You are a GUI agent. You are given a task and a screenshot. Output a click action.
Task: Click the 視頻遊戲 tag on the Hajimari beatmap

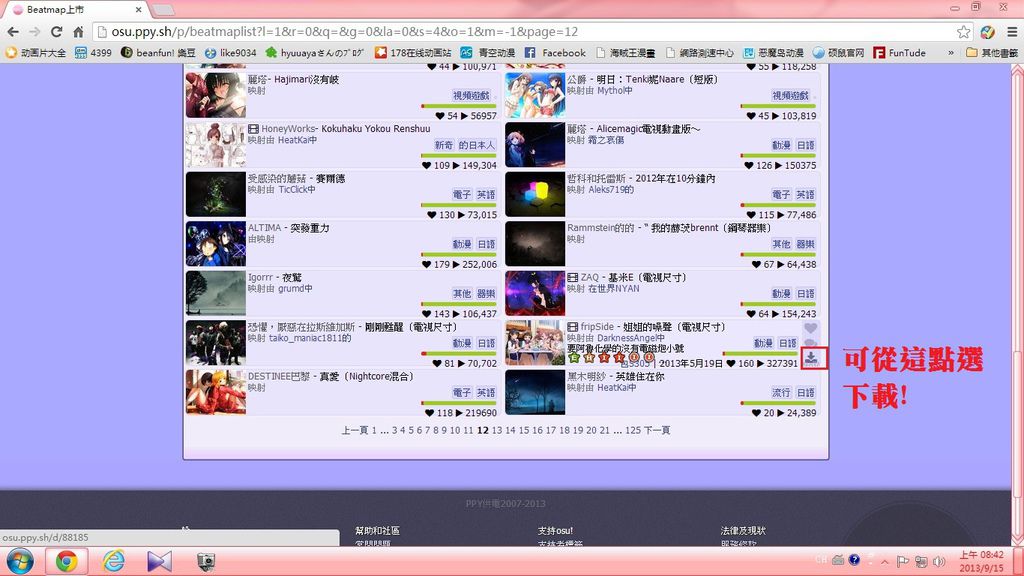[x=471, y=95]
